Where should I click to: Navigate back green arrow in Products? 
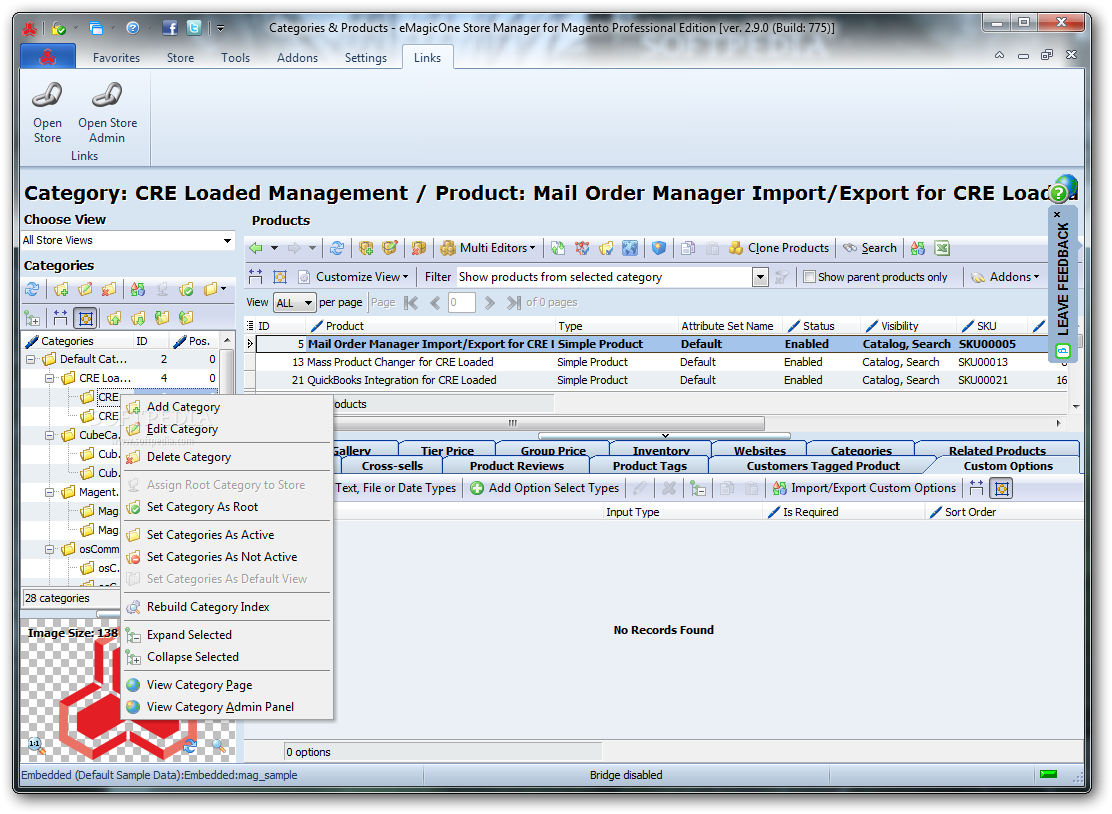pos(256,248)
